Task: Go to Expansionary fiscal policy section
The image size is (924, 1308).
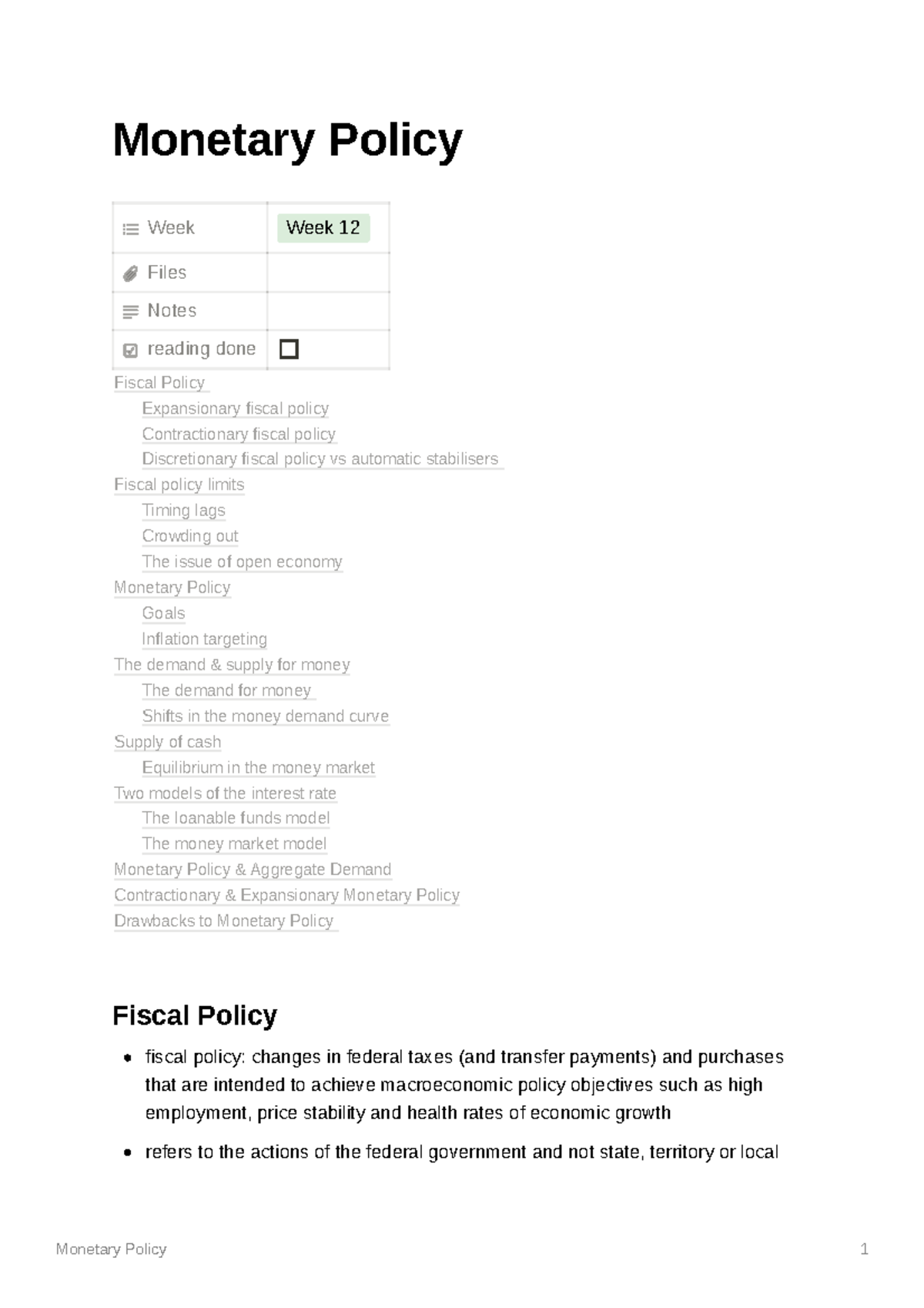Action: tap(236, 408)
